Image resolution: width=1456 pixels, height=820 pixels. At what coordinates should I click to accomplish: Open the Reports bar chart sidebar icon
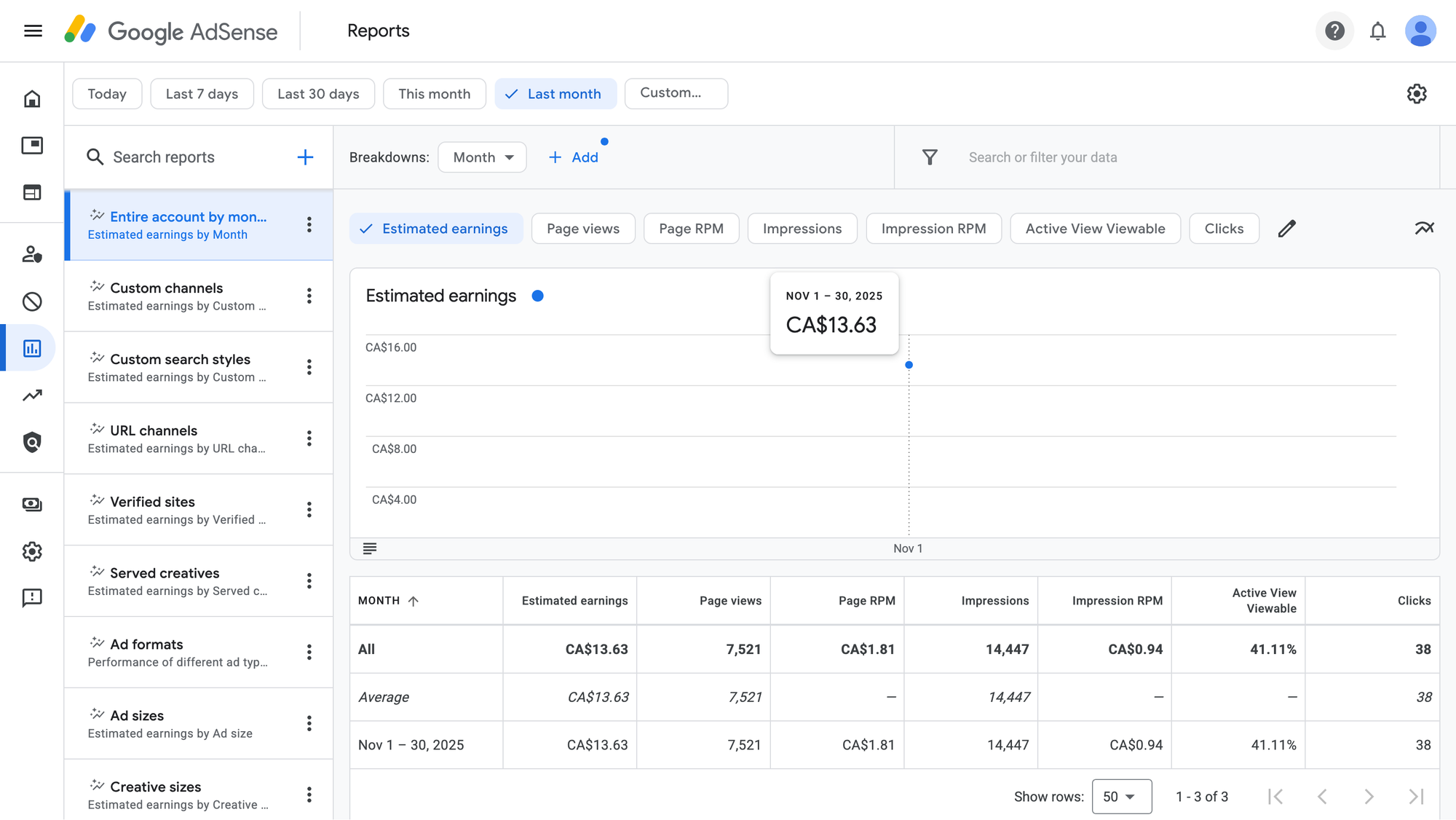point(32,348)
